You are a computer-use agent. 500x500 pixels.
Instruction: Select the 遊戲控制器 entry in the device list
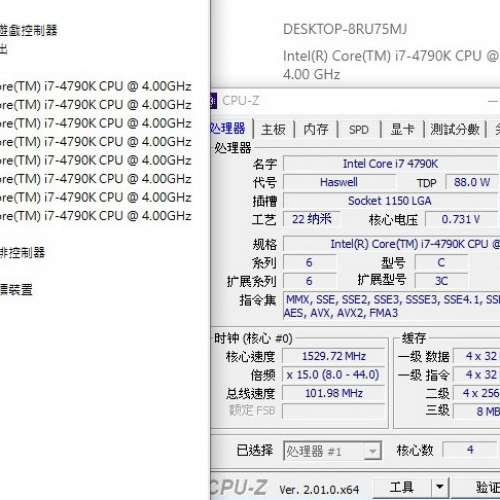29,30
